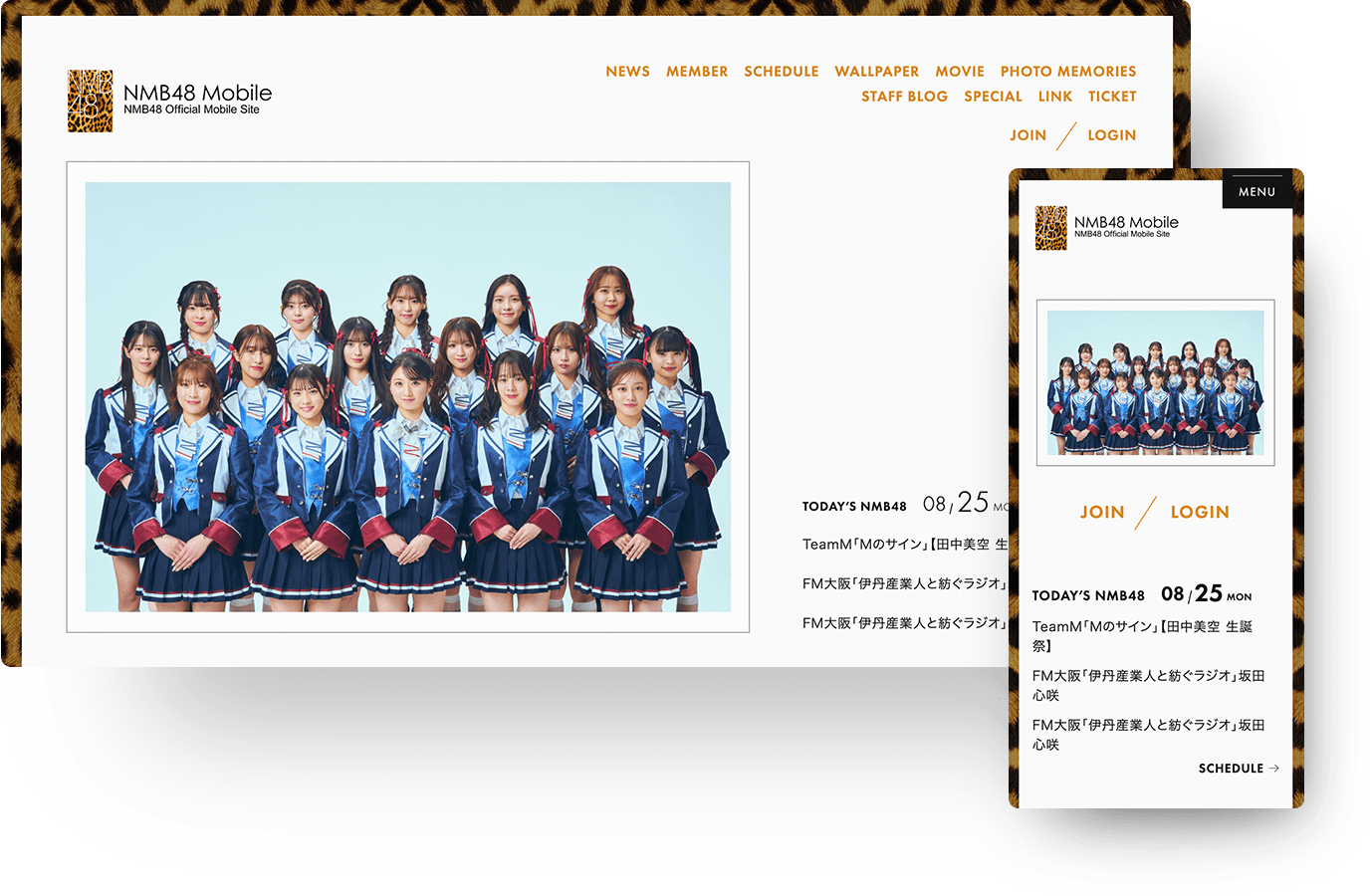Viewport: 1370px width, 896px height.
Task: Open the NEWS menu item in desktop view
Action: click(627, 72)
